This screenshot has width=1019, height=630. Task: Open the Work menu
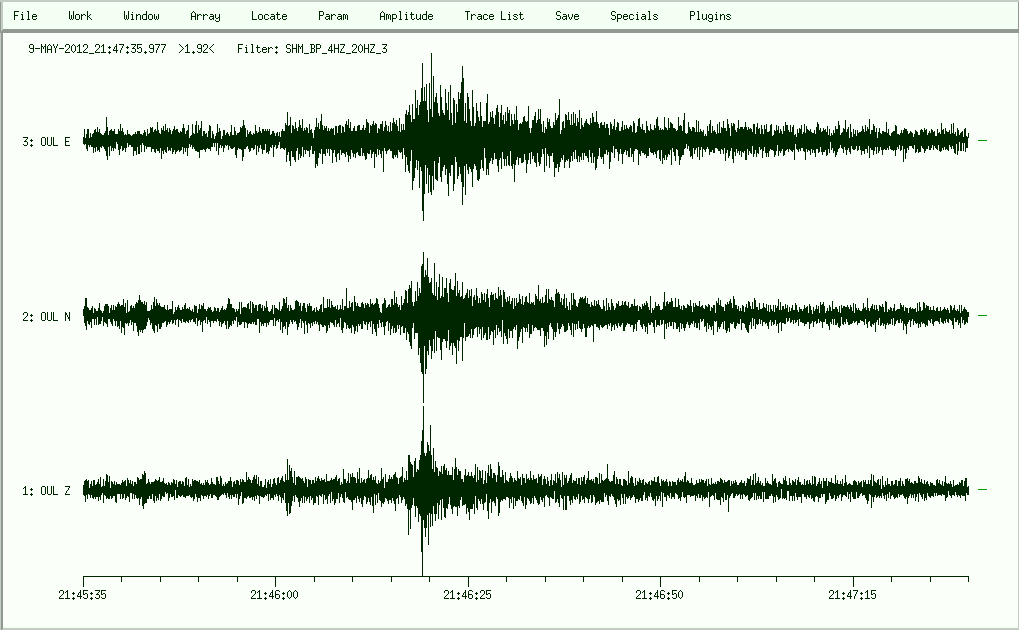(x=80, y=16)
